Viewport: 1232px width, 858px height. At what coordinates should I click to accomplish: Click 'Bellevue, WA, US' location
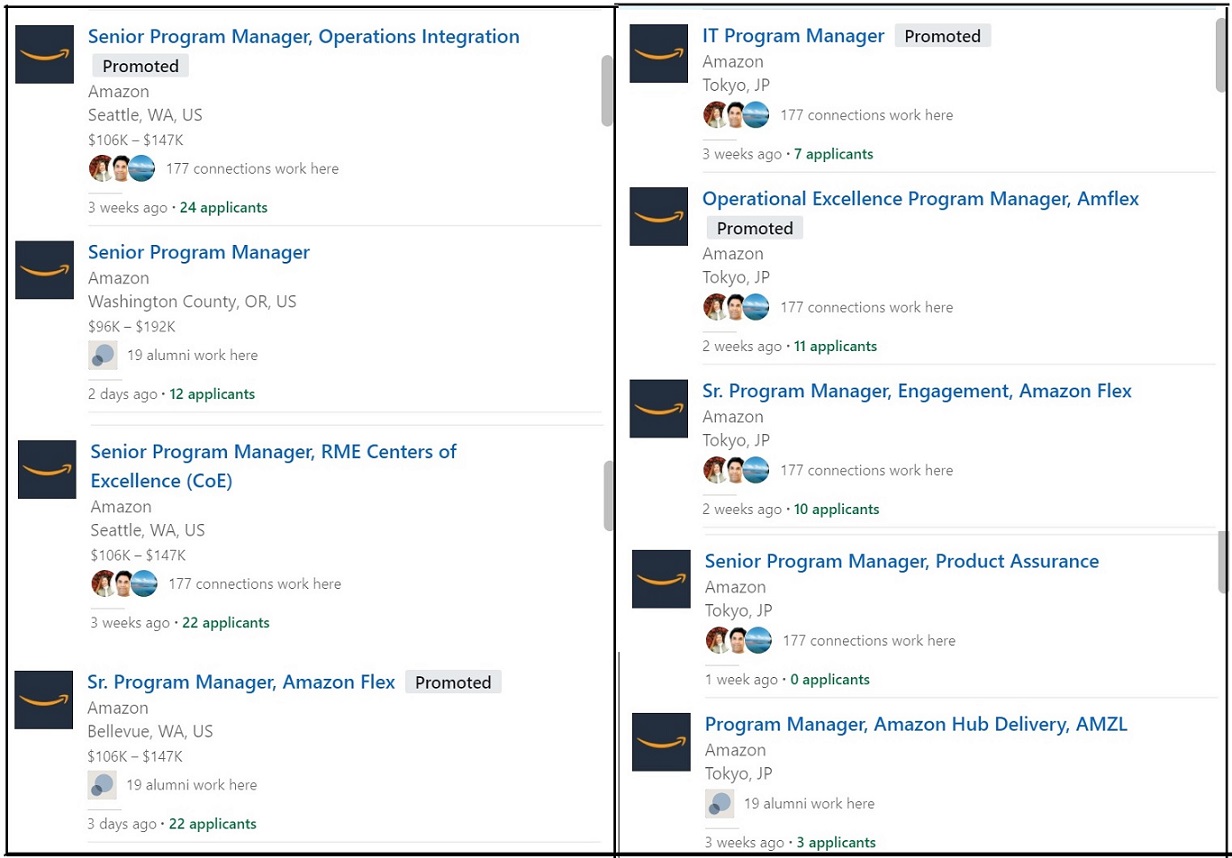(x=150, y=731)
